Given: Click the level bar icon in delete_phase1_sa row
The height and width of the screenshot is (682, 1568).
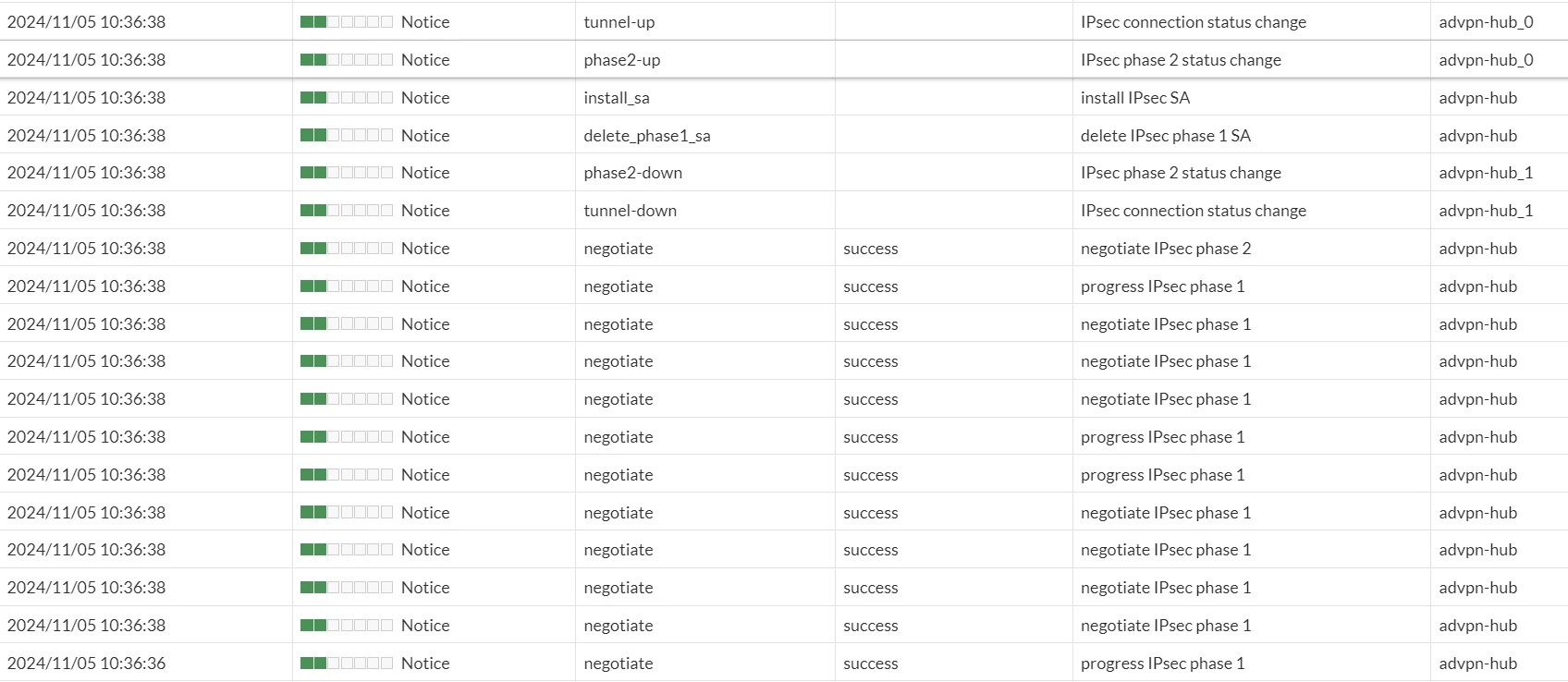Looking at the screenshot, I should point(347,135).
